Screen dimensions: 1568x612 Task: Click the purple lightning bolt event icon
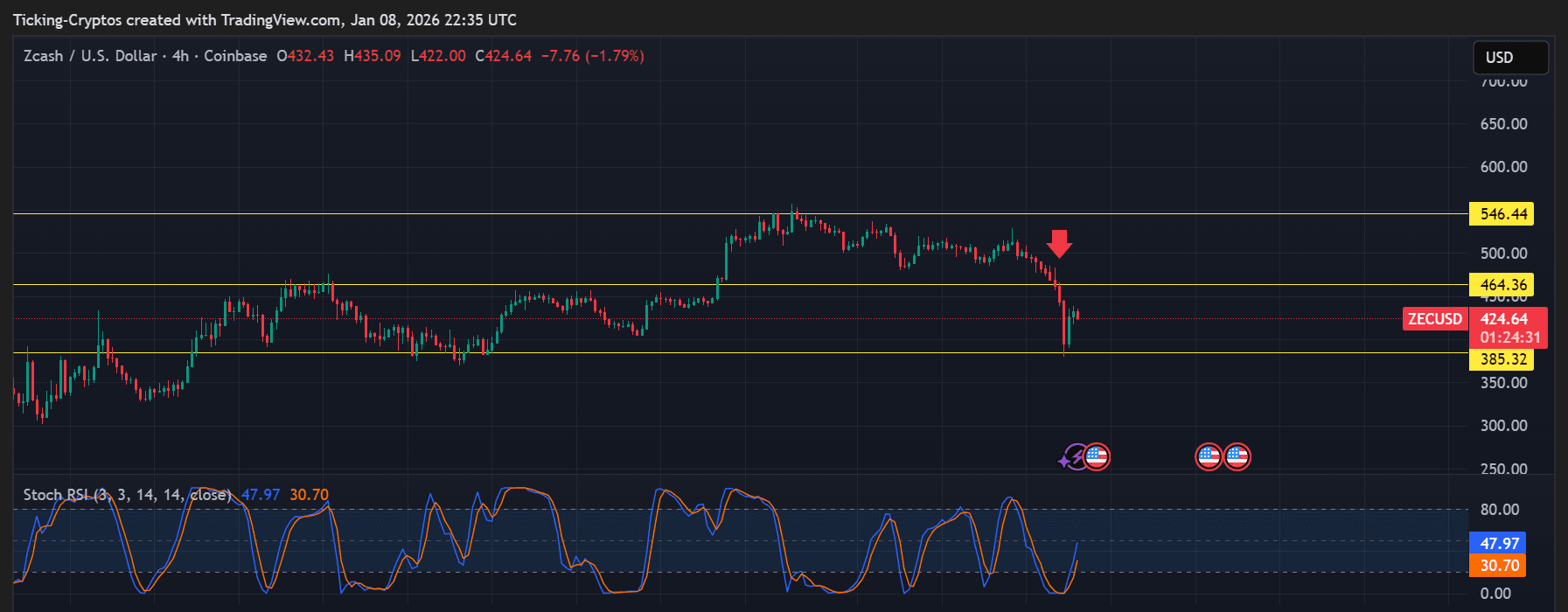tap(1074, 456)
